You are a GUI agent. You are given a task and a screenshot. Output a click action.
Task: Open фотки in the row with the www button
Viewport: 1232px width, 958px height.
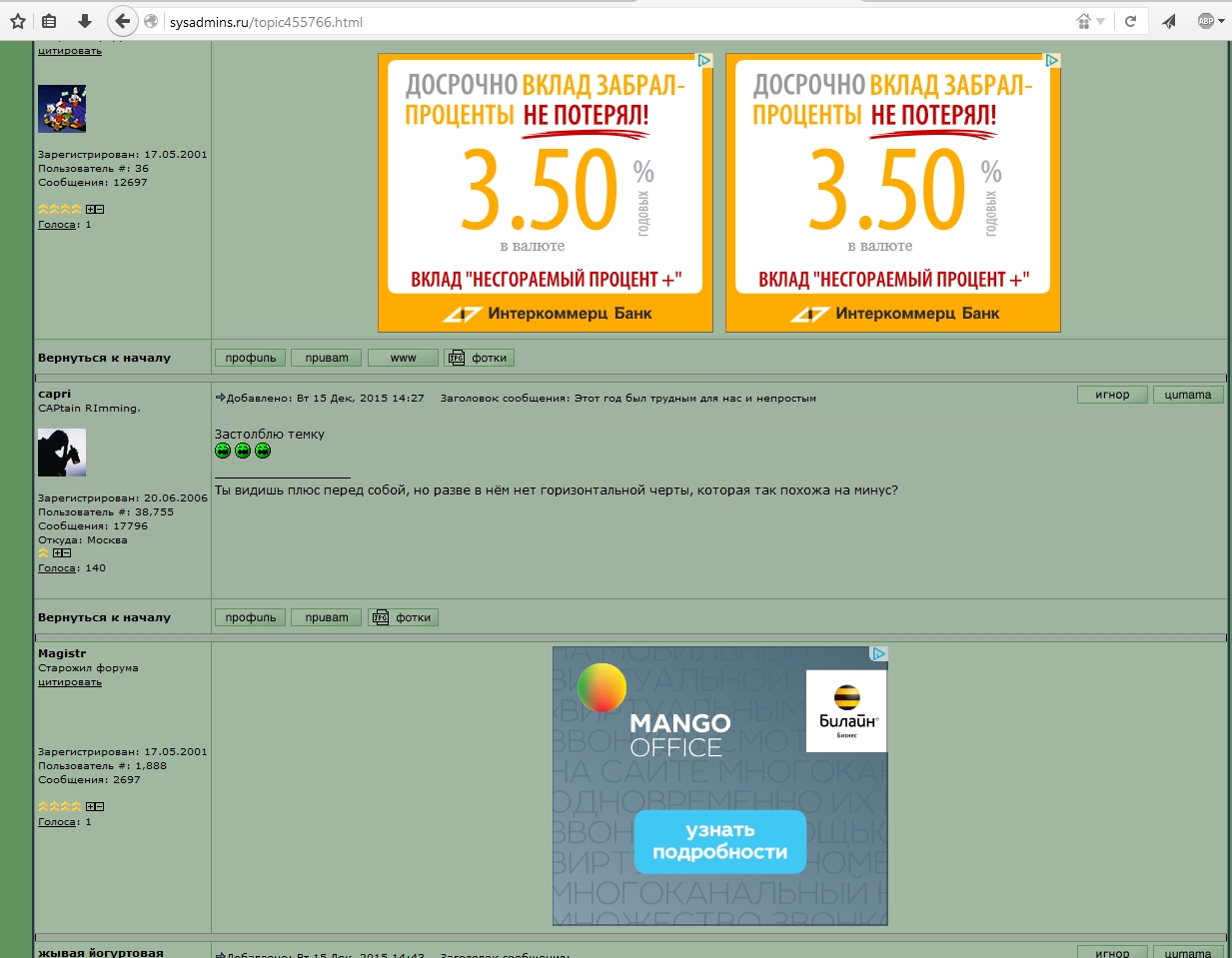480,358
